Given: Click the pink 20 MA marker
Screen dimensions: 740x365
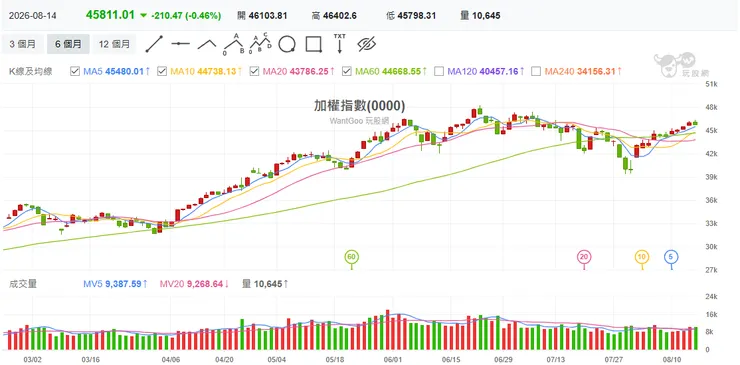Looking at the screenshot, I should (x=584, y=257).
